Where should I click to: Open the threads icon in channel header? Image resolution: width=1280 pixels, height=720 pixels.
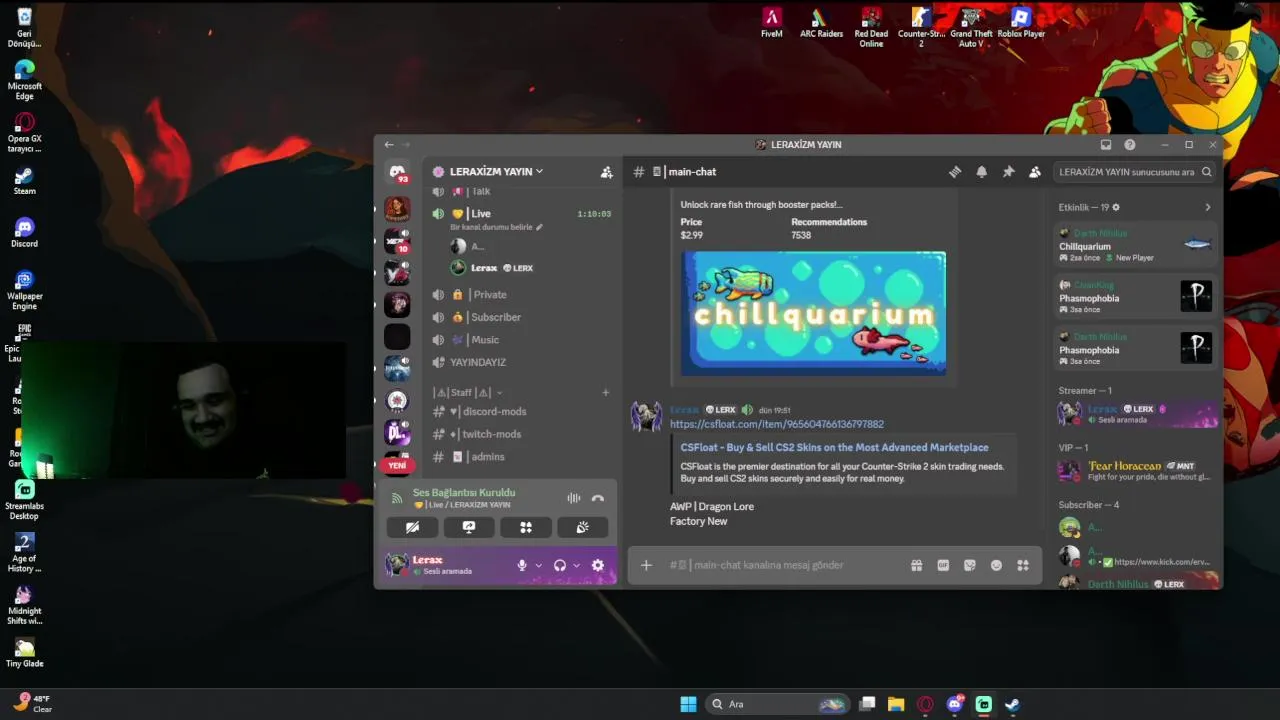(x=955, y=172)
